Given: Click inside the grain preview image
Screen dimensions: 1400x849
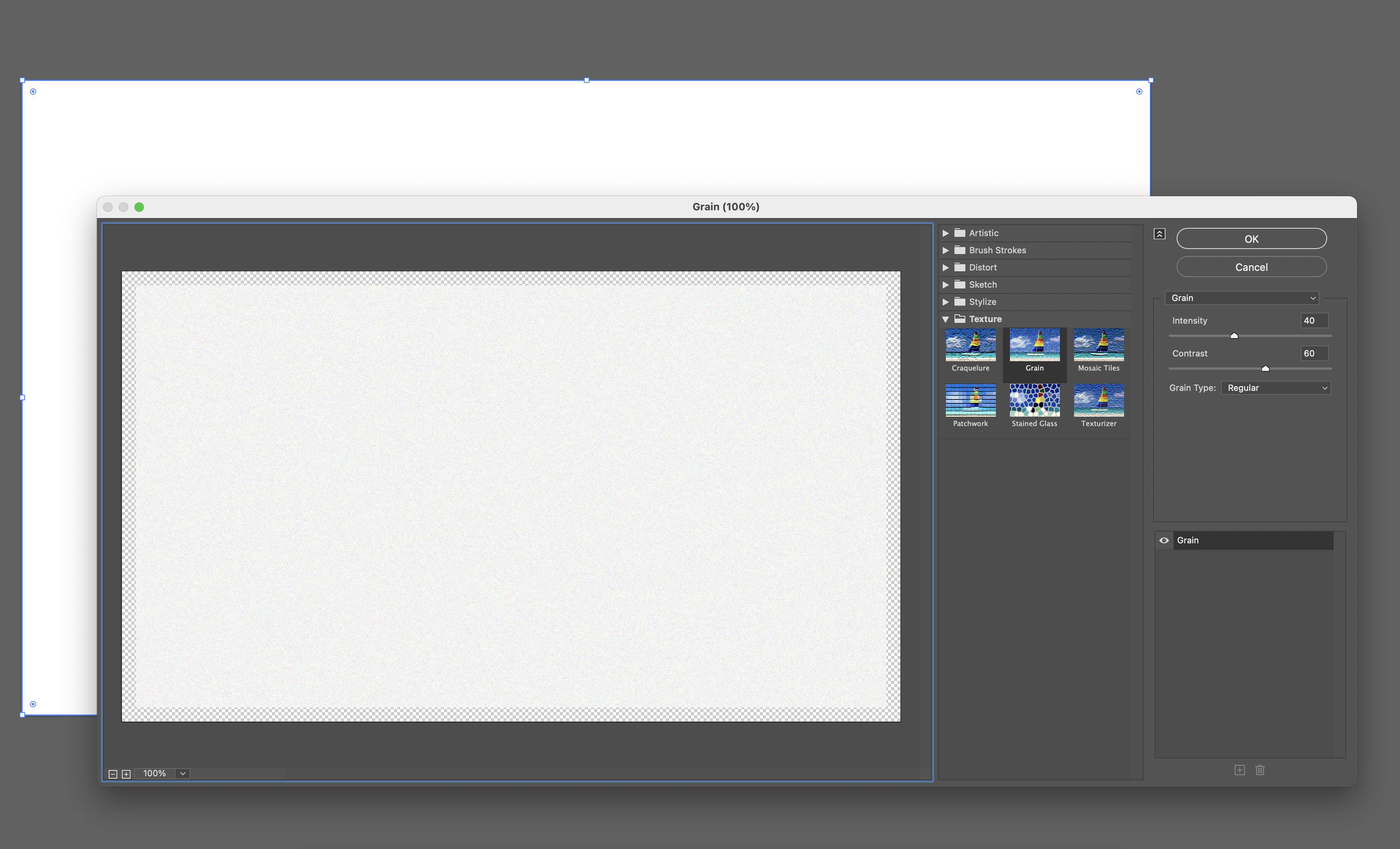Looking at the screenshot, I should tap(511, 496).
